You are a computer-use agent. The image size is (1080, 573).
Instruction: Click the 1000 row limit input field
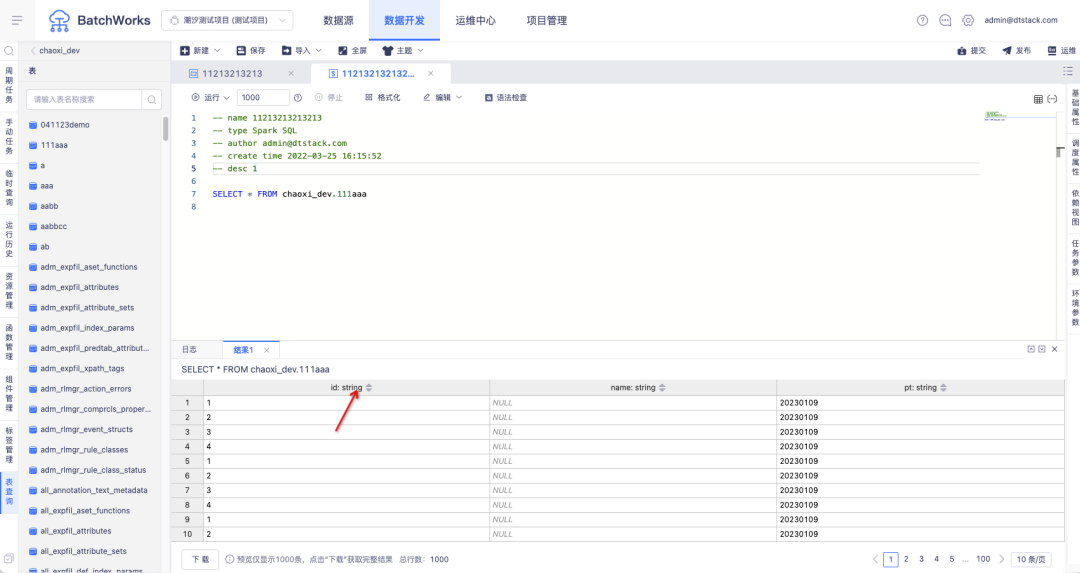pyautogui.click(x=263, y=98)
